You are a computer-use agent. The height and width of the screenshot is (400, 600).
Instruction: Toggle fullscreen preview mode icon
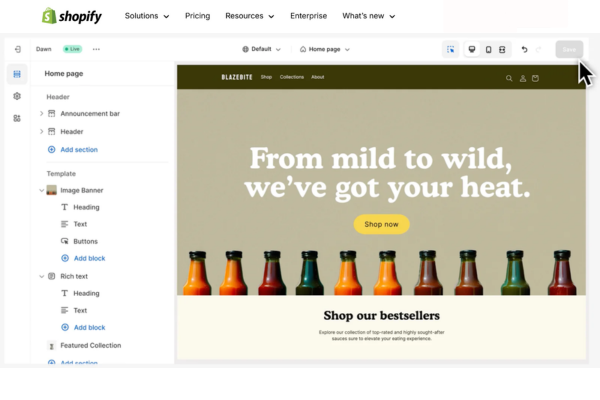pos(502,49)
